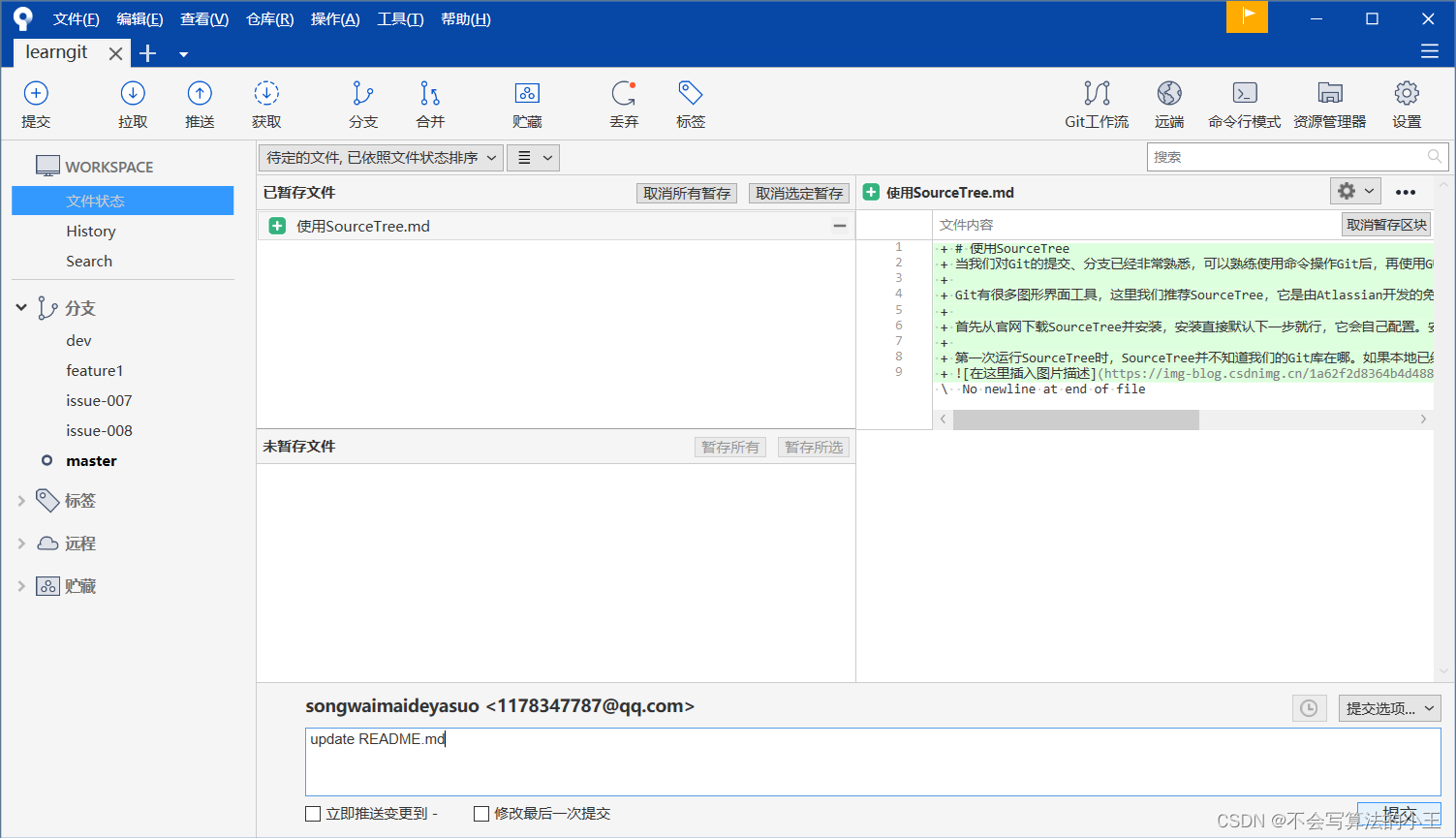Click the commit message text box
The height and width of the screenshot is (839, 1456).
[x=873, y=761]
